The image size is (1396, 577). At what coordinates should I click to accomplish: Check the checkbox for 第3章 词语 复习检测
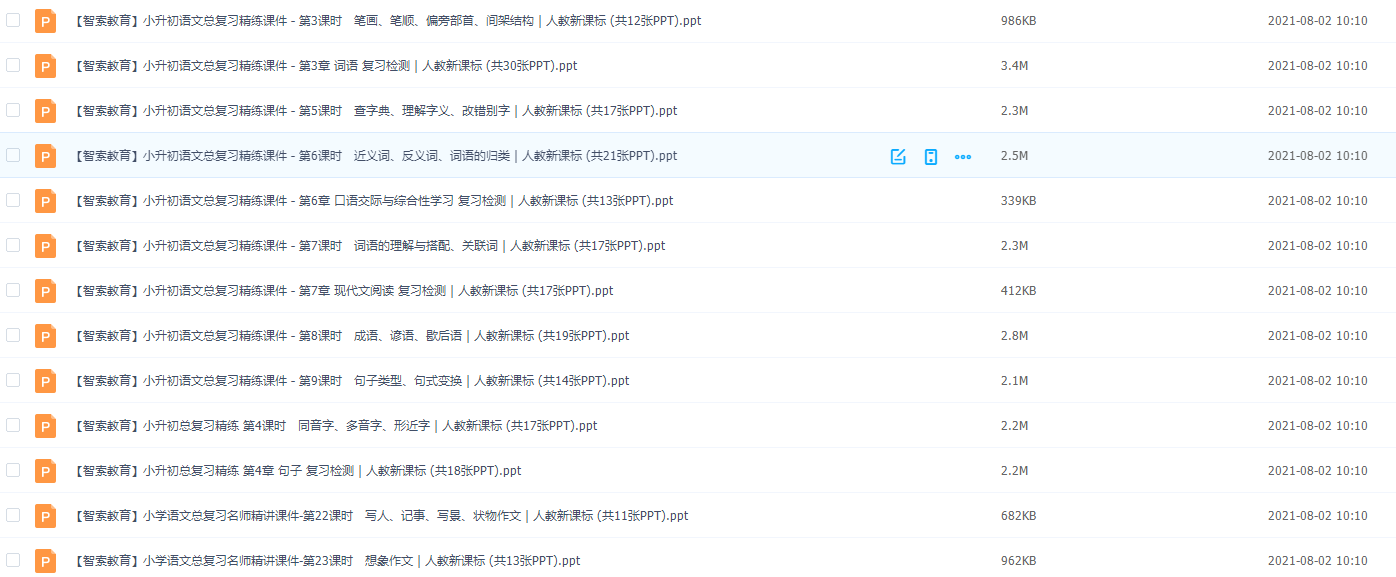click(x=13, y=65)
